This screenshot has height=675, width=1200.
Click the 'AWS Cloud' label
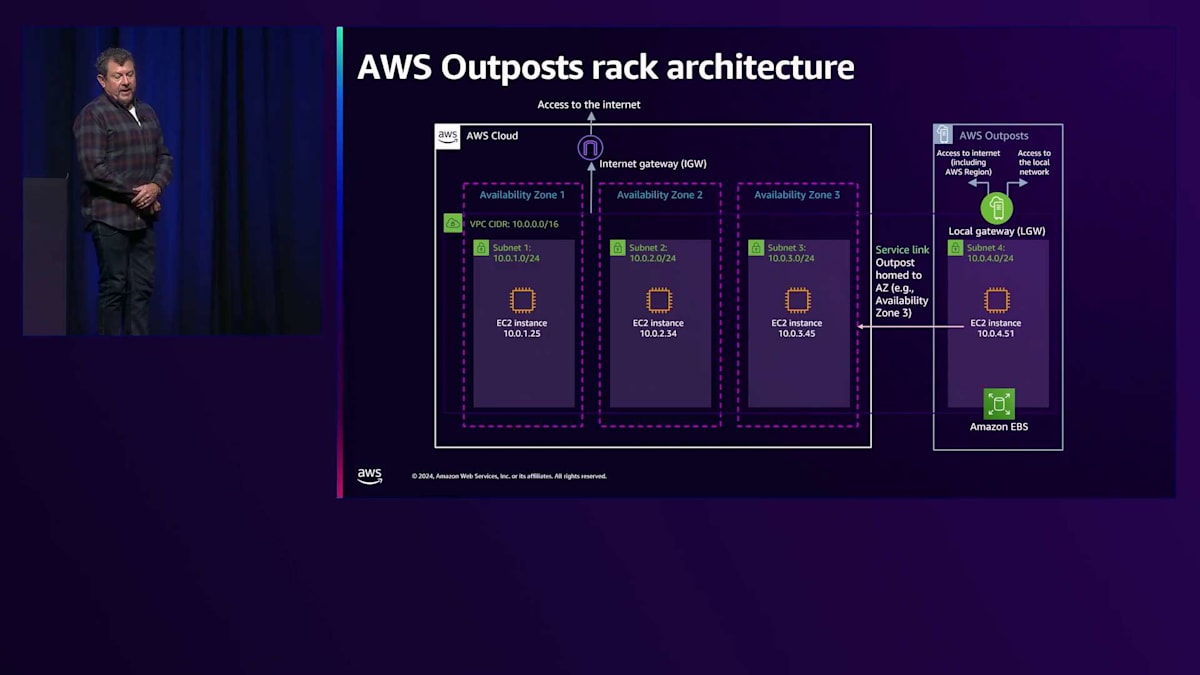(492, 136)
